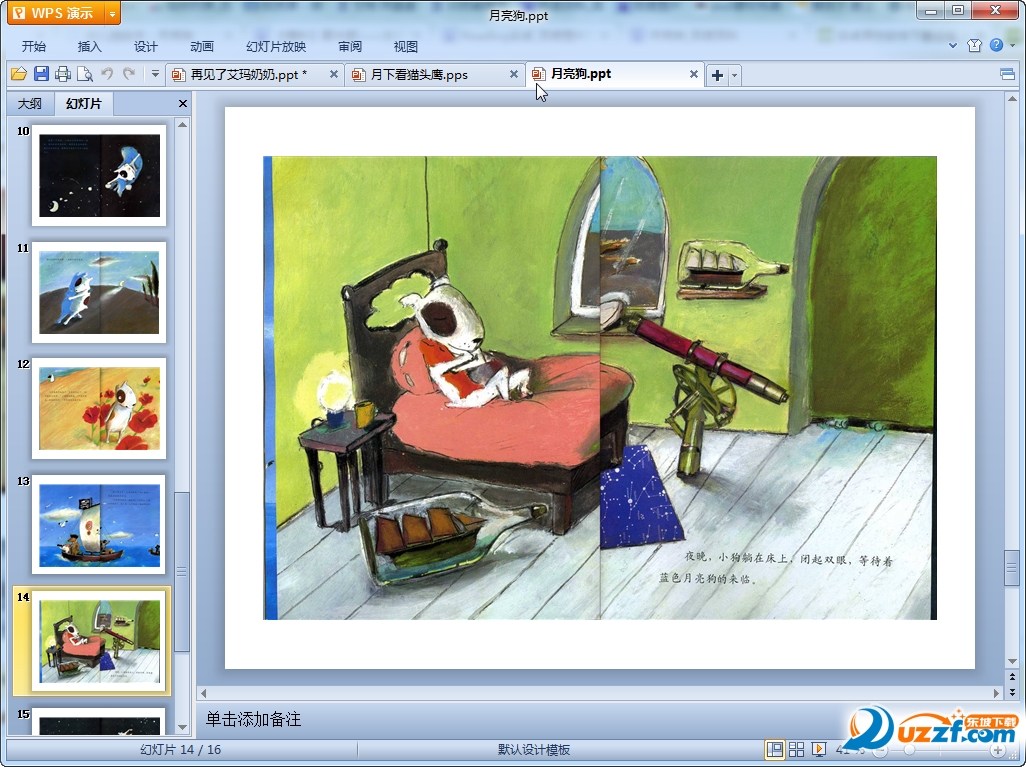The height and width of the screenshot is (767, 1026).
Task: Select slide 15 thumbnail
Action: (x=99, y=721)
